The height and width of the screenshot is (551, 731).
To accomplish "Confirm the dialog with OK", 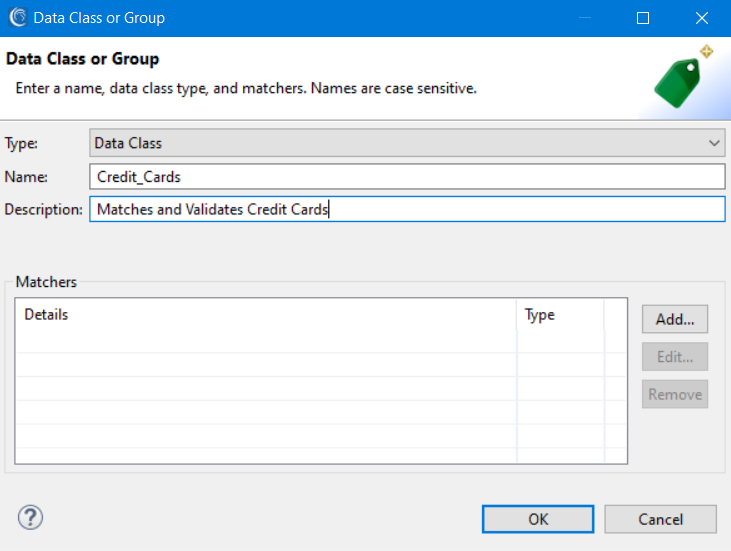I will tap(538, 519).
